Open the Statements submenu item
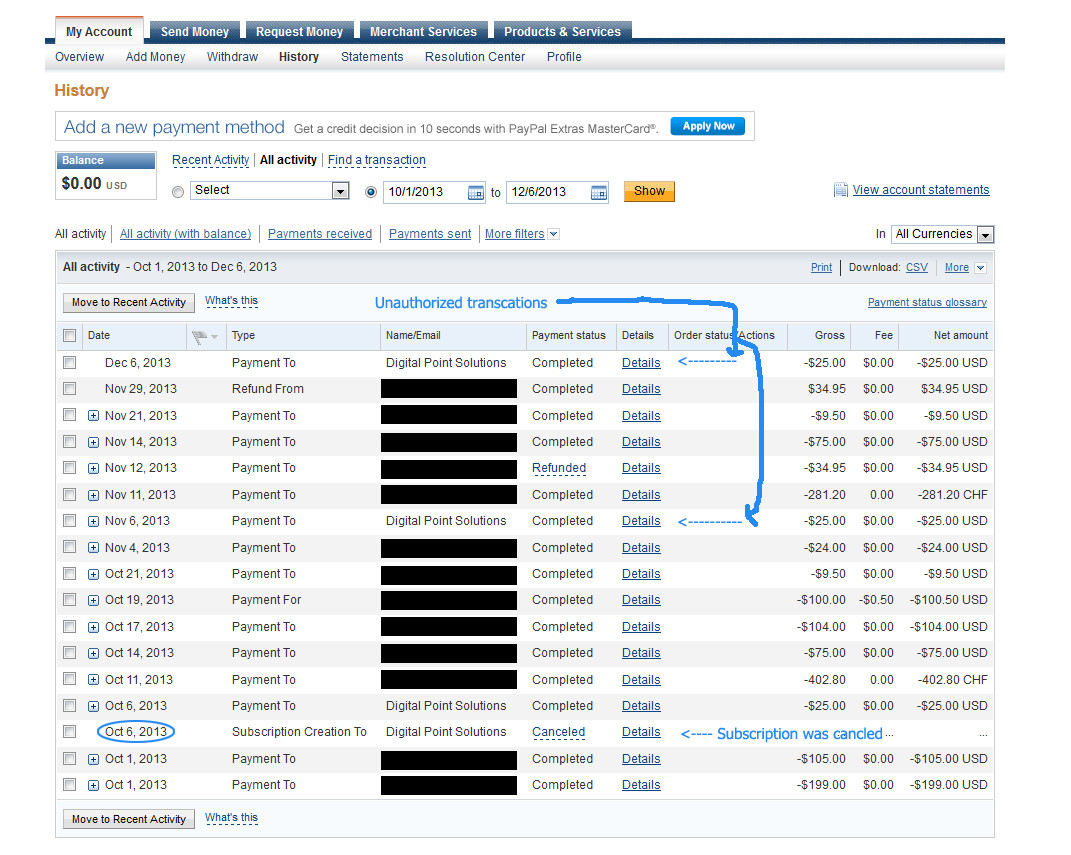The height and width of the screenshot is (855, 1071). coord(372,57)
